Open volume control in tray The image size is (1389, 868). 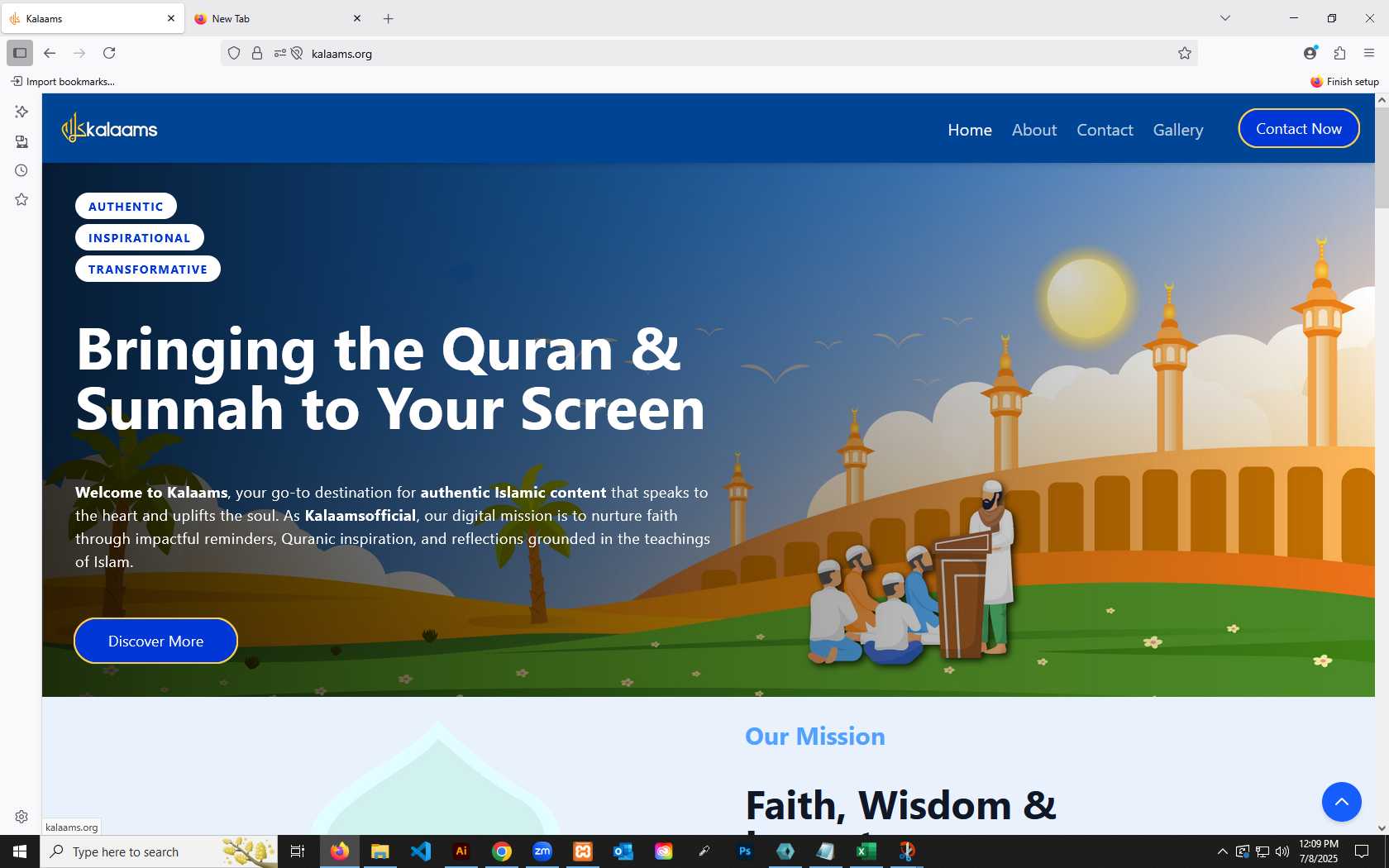(1282, 851)
